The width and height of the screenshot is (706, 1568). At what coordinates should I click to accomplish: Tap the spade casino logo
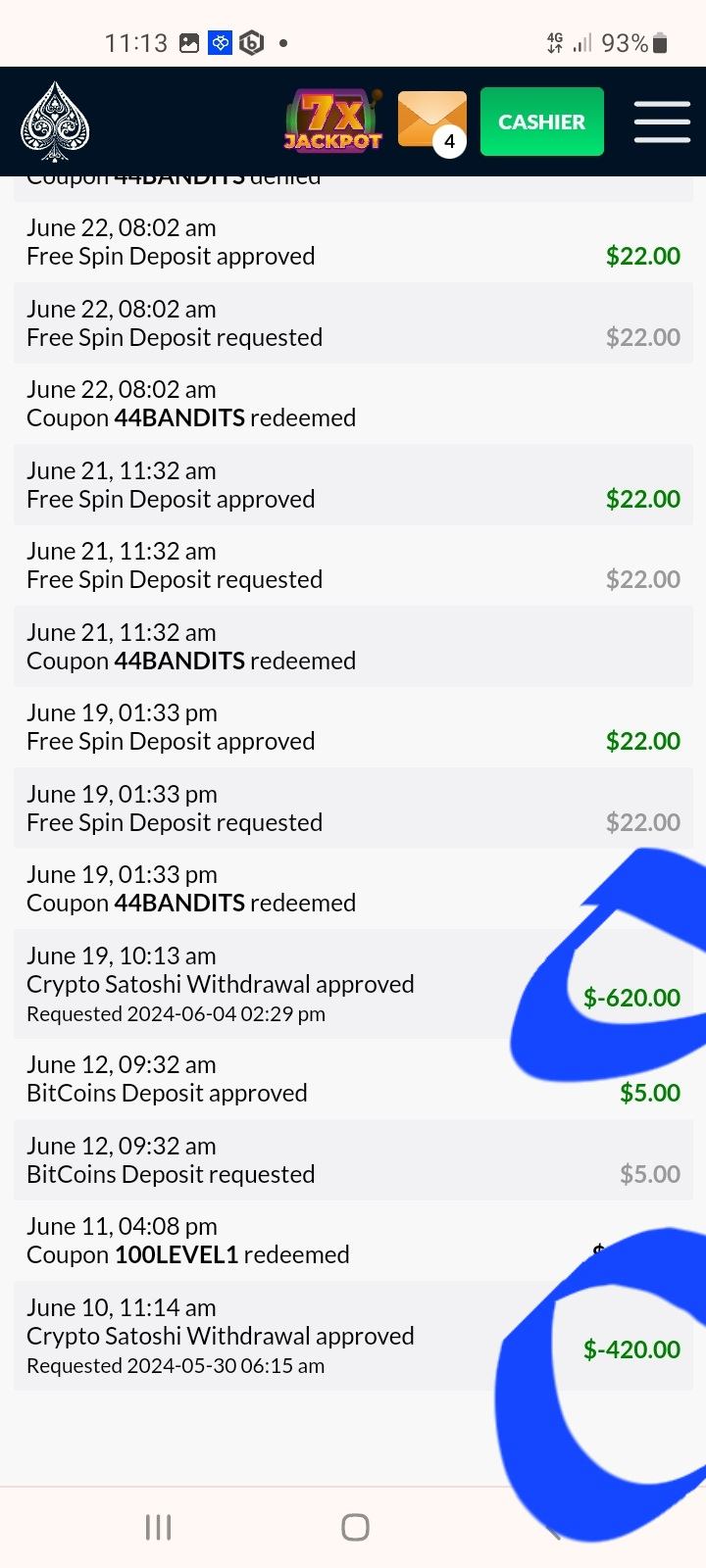tap(55, 122)
